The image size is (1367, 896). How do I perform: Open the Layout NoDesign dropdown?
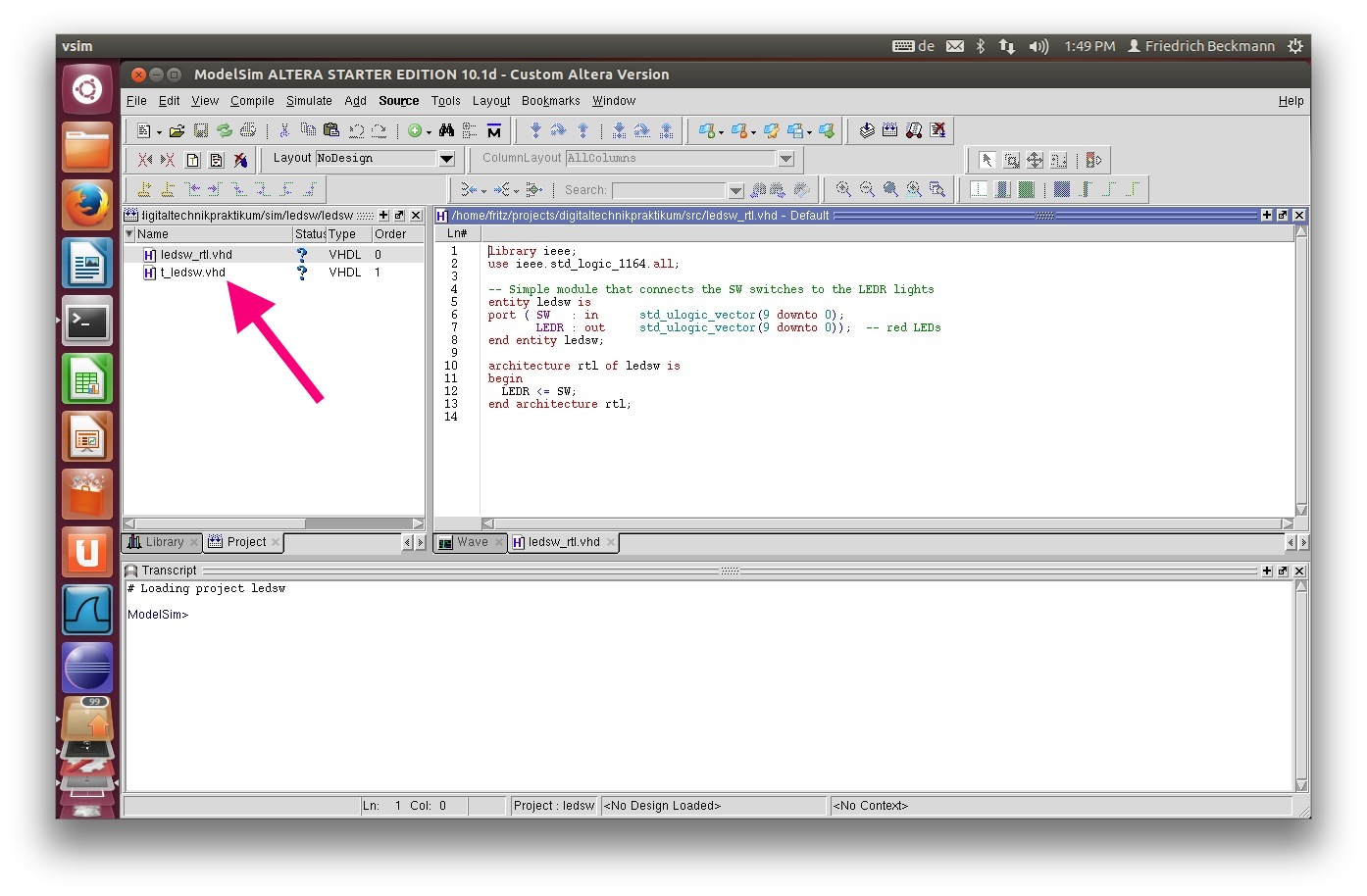(x=447, y=158)
